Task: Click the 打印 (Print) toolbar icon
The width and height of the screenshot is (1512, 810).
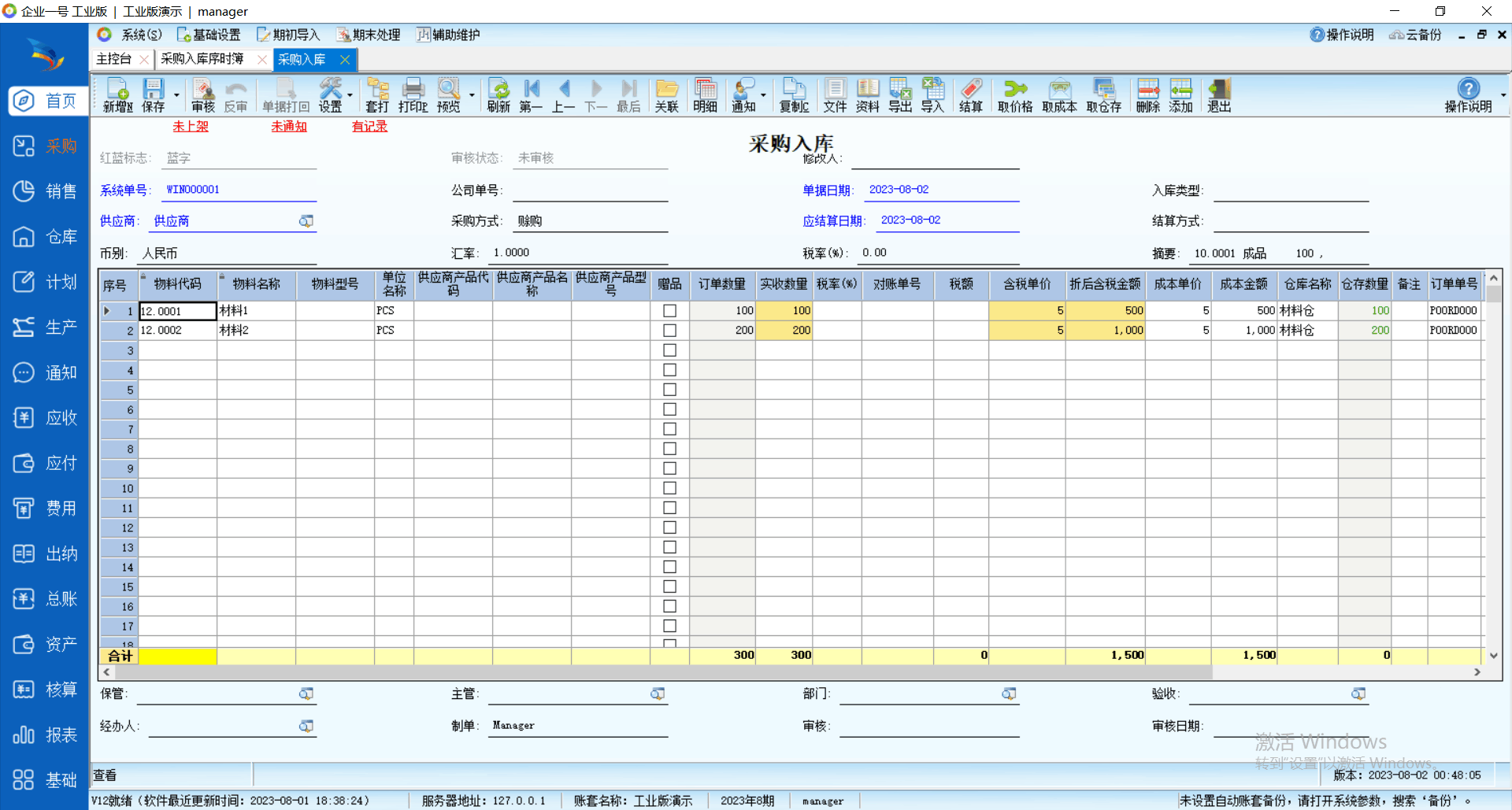Action: [413, 95]
